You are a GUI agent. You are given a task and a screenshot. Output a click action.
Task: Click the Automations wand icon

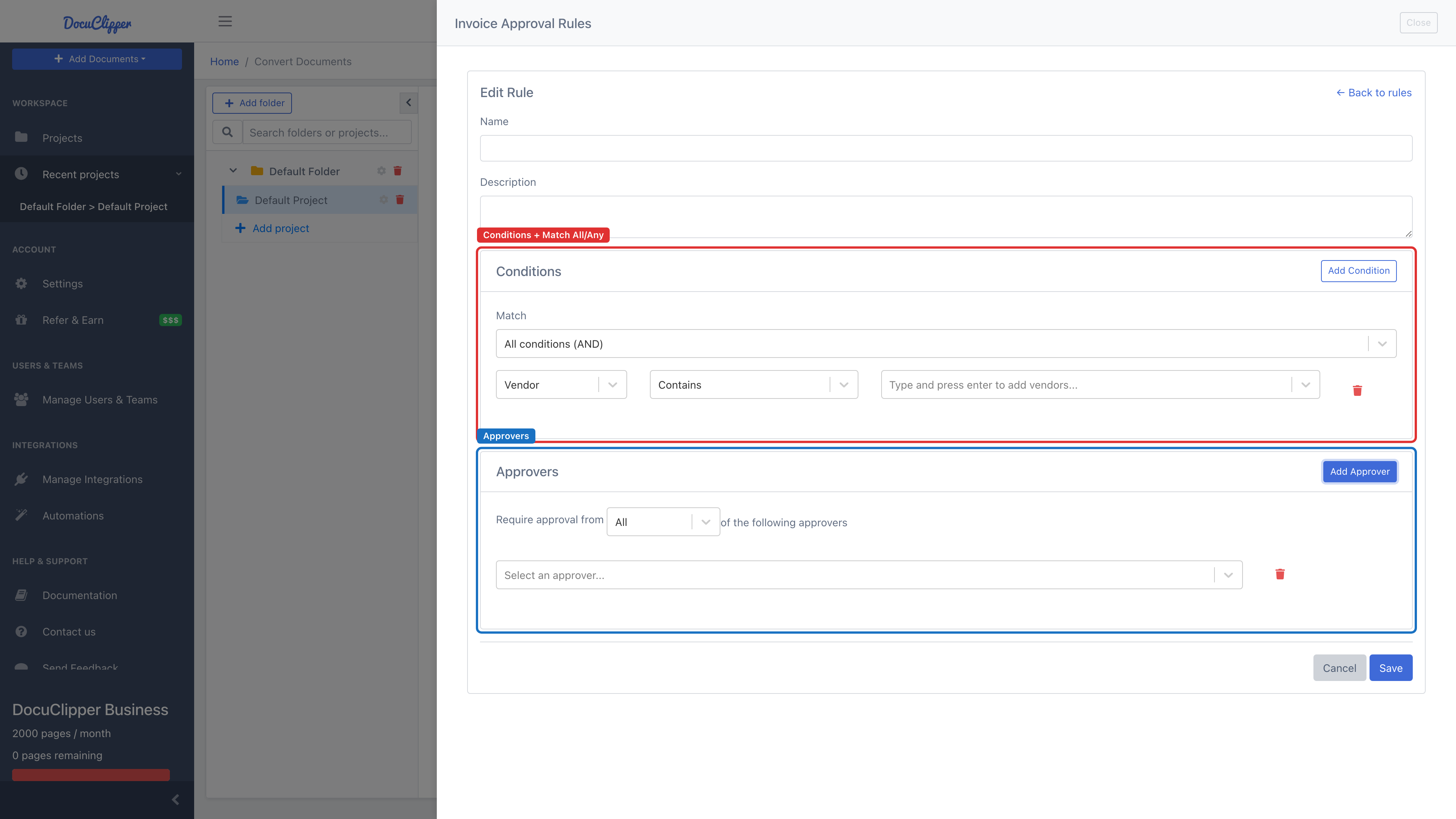(21, 515)
